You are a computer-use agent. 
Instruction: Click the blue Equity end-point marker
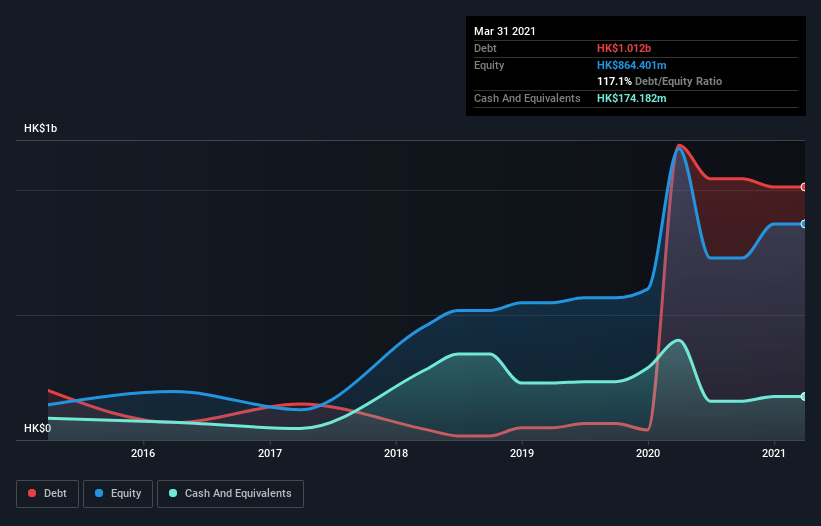804,224
